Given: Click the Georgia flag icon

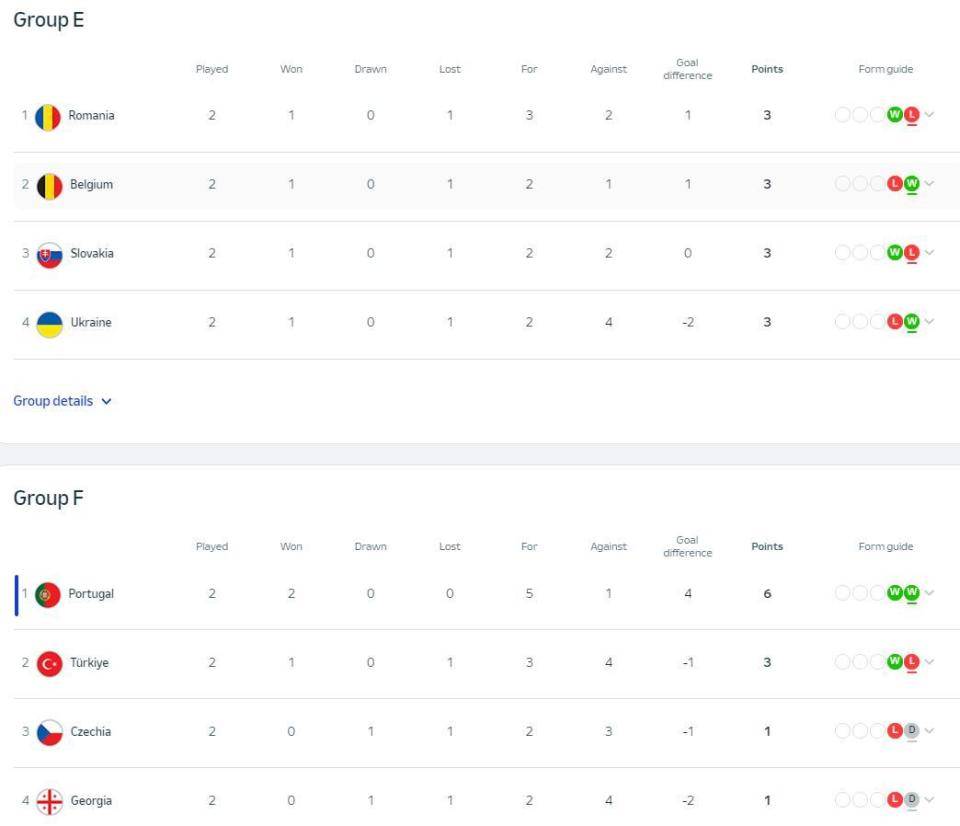Looking at the screenshot, I should [50, 802].
